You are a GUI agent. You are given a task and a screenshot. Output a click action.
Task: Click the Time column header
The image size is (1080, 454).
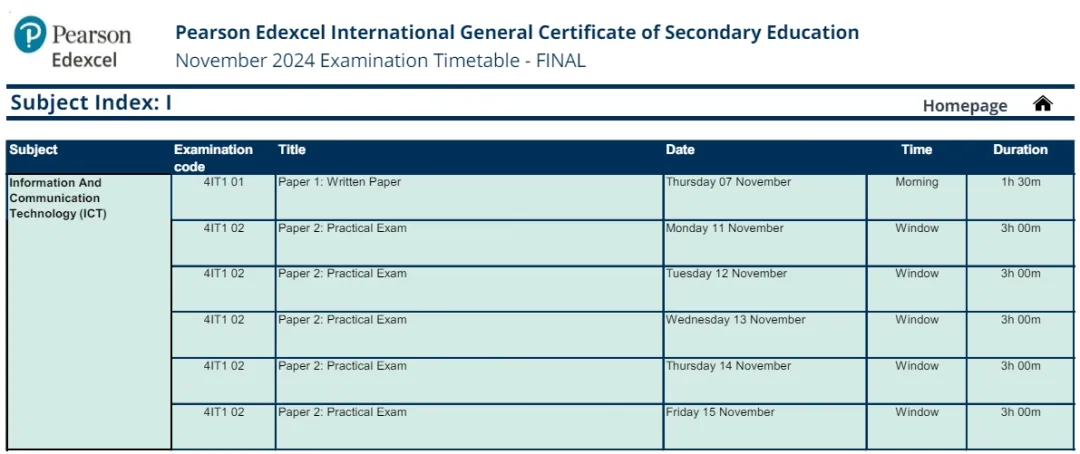point(916,149)
